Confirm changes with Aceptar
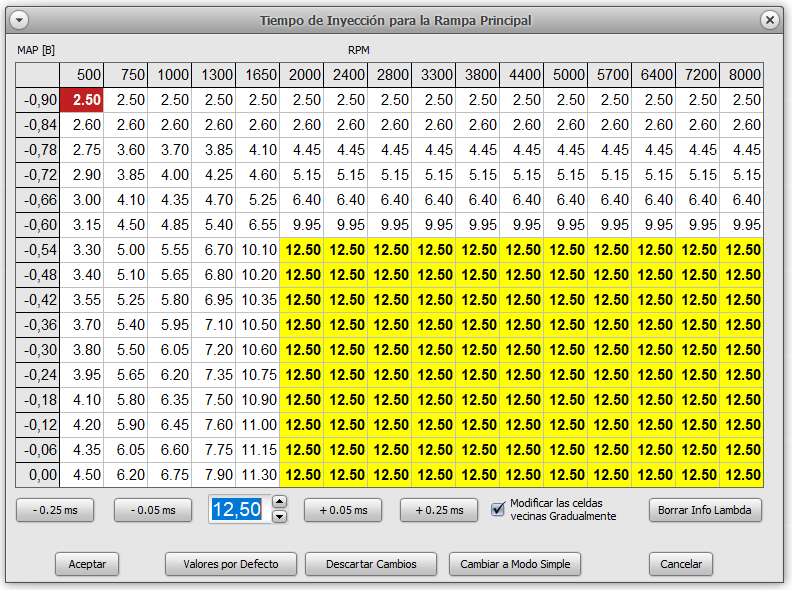Viewport: 792px width, 590px height. tap(87, 564)
